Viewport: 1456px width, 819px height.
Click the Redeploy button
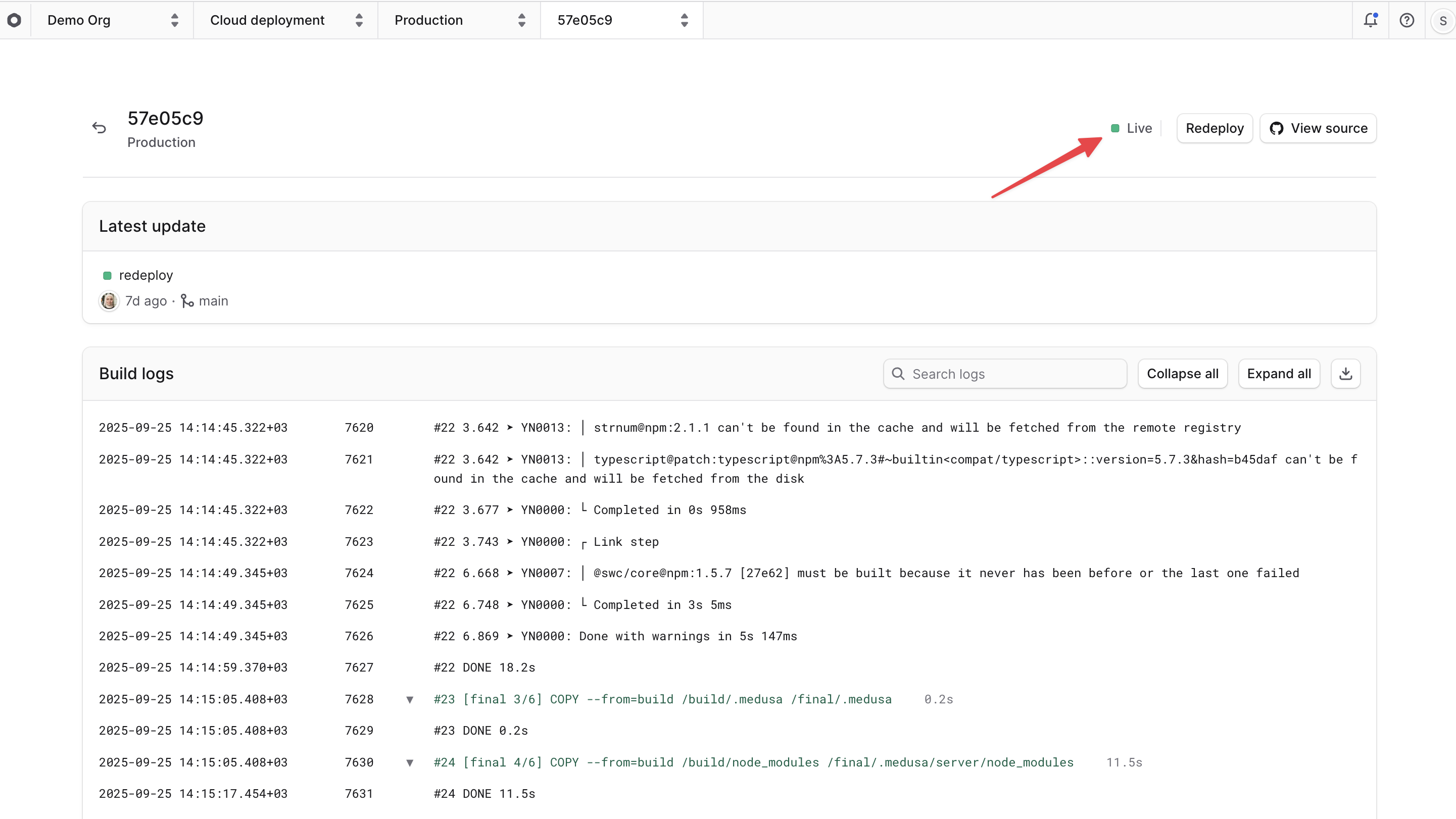[x=1214, y=128]
